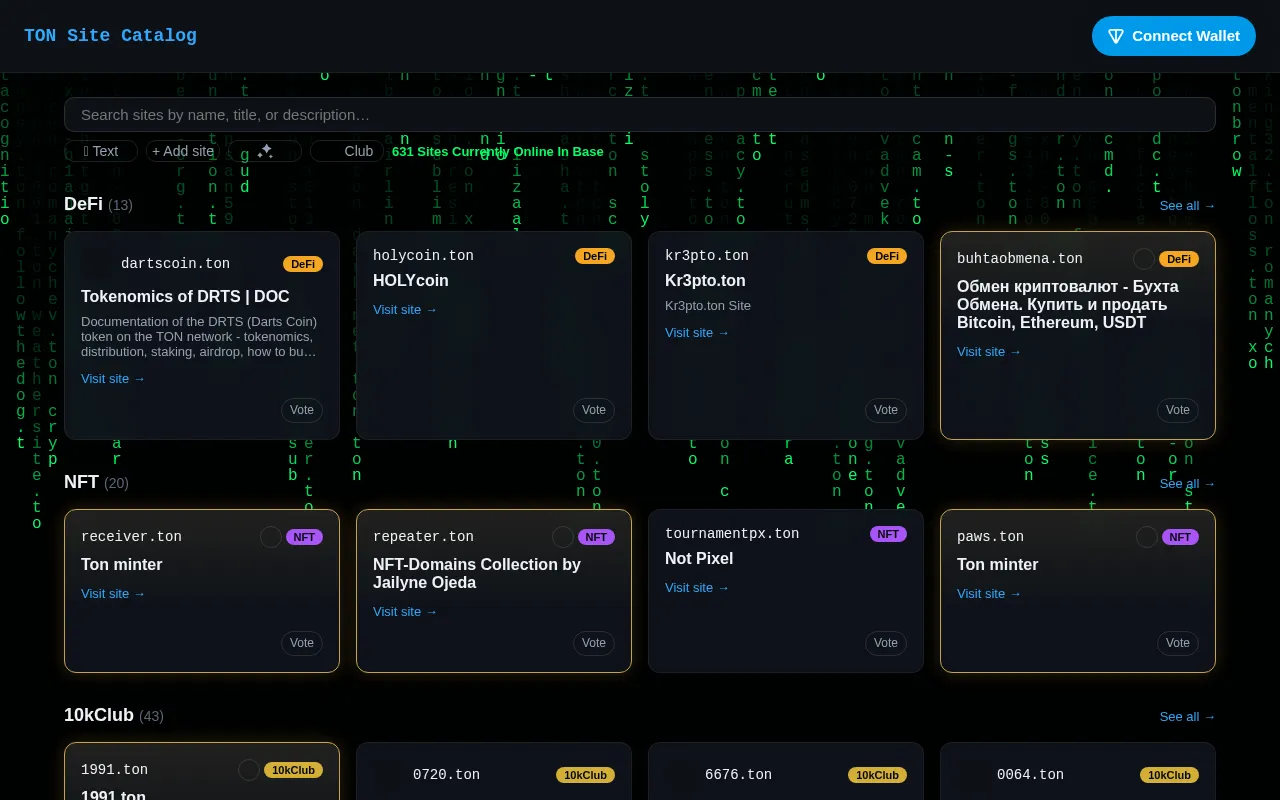The image size is (1280, 800).
Task: Click the round icon on buhtaobmena.ton card
Action: point(1144,259)
